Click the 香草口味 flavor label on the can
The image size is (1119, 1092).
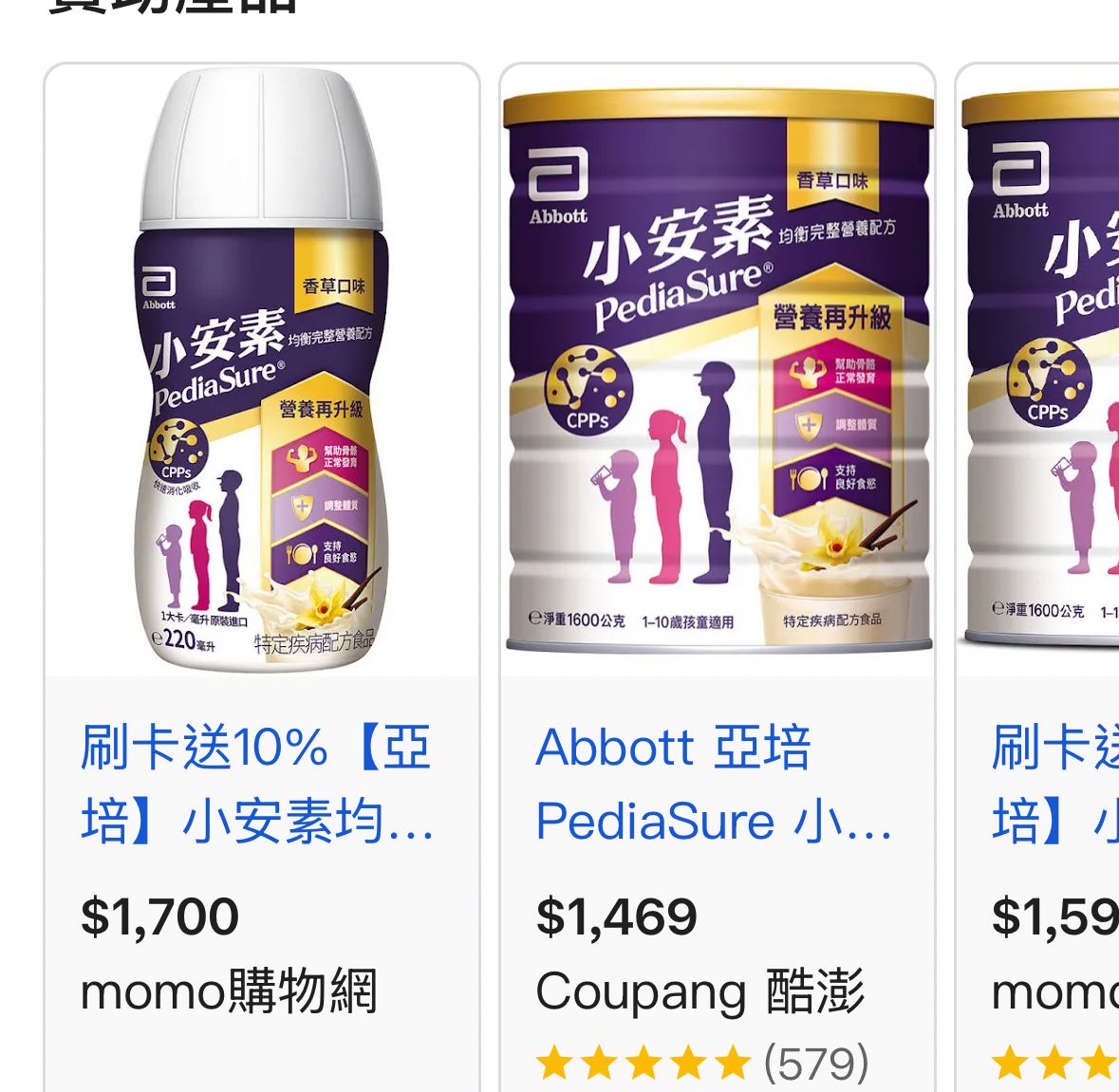832,180
